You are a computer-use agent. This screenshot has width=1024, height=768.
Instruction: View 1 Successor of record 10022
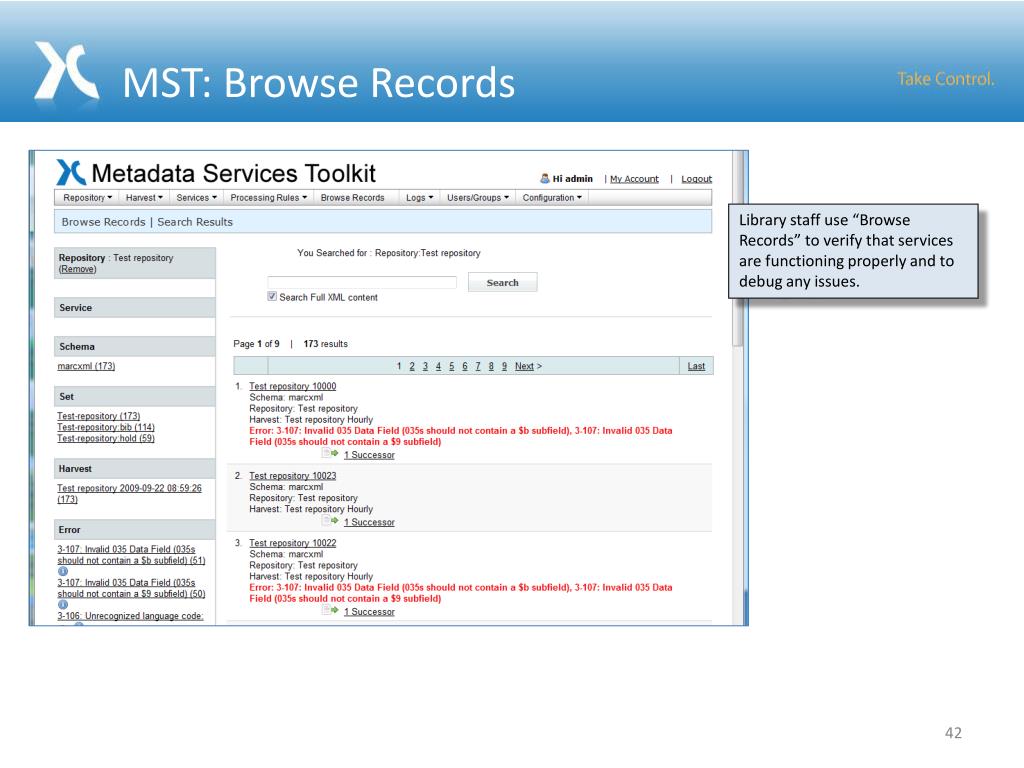point(370,612)
